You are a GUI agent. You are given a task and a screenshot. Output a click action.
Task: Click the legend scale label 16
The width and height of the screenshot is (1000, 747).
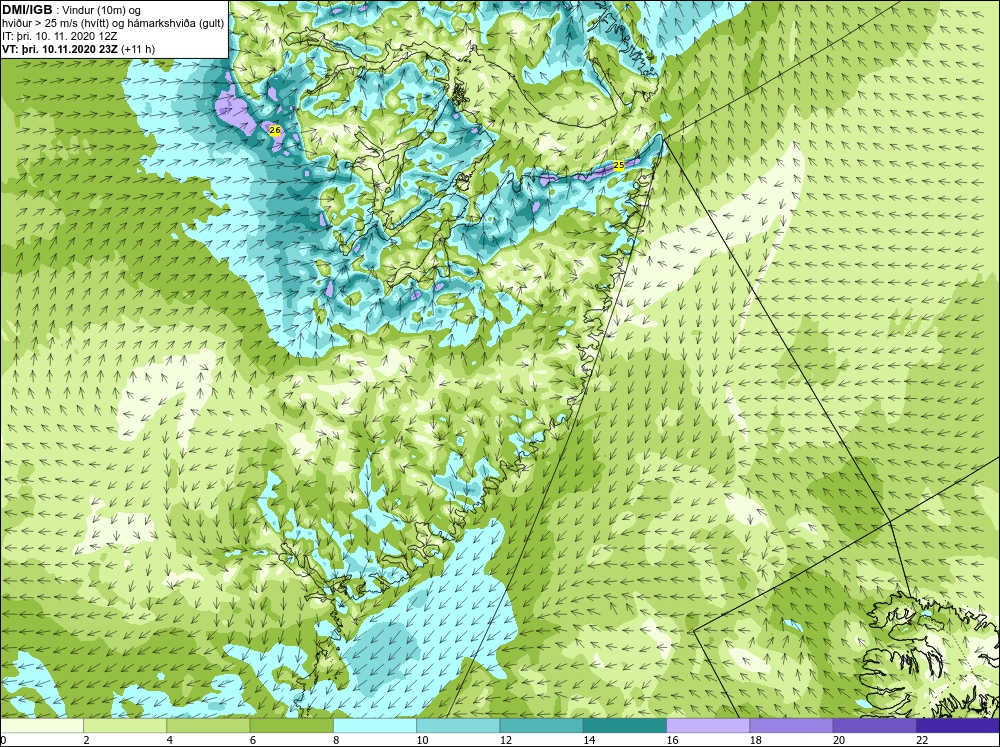672,740
